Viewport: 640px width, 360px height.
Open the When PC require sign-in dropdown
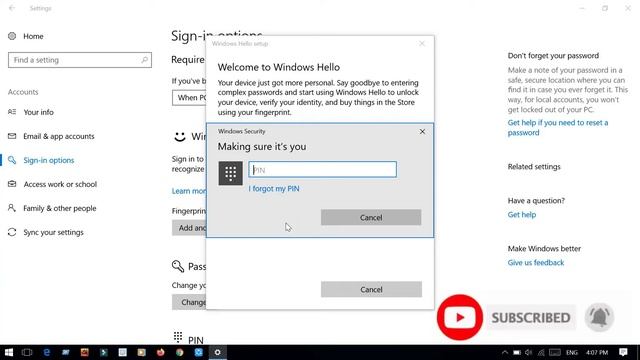pyautogui.click(x=189, y=98)
